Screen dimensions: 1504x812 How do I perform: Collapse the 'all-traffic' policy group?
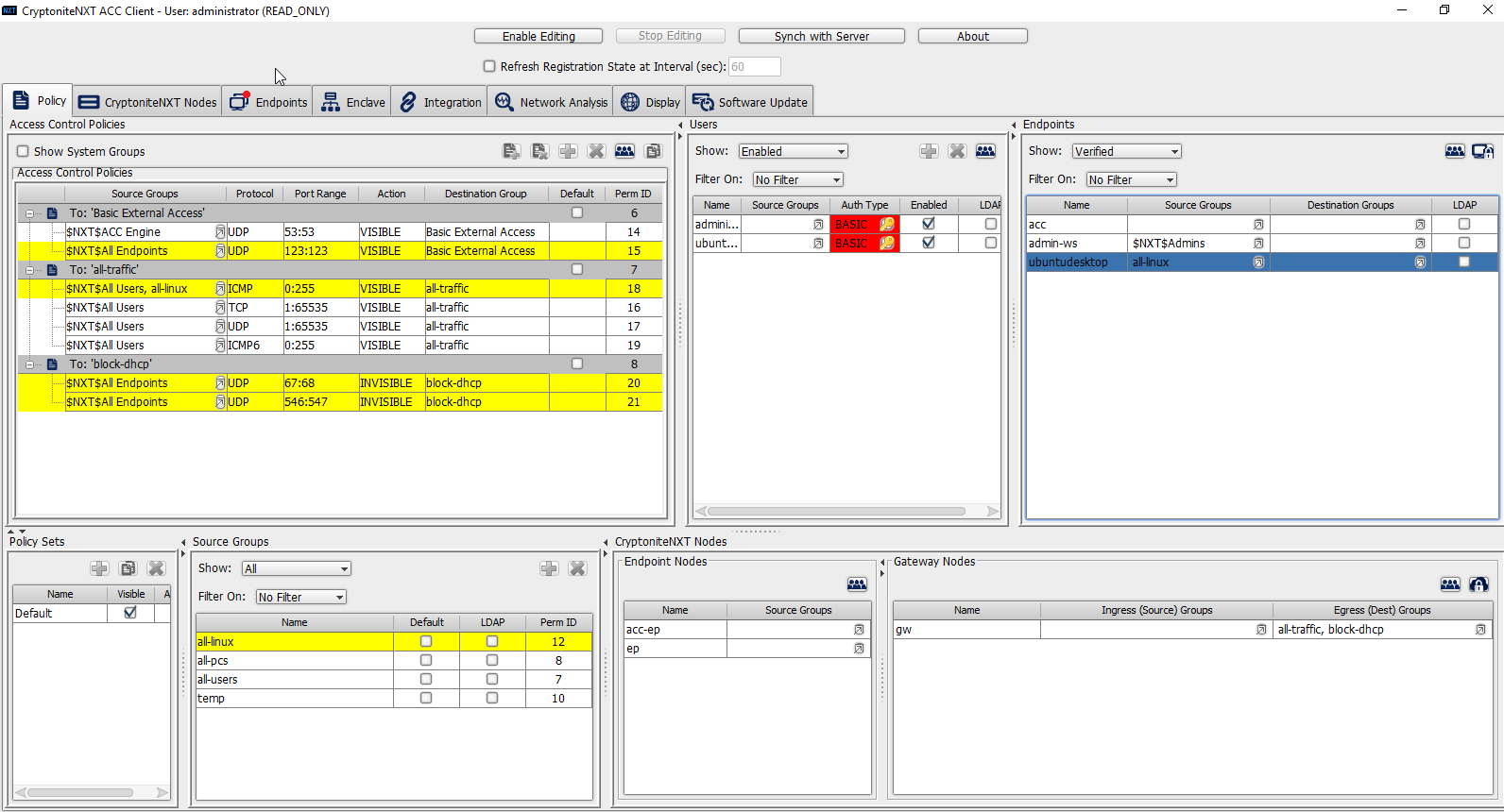pos(29,270)
